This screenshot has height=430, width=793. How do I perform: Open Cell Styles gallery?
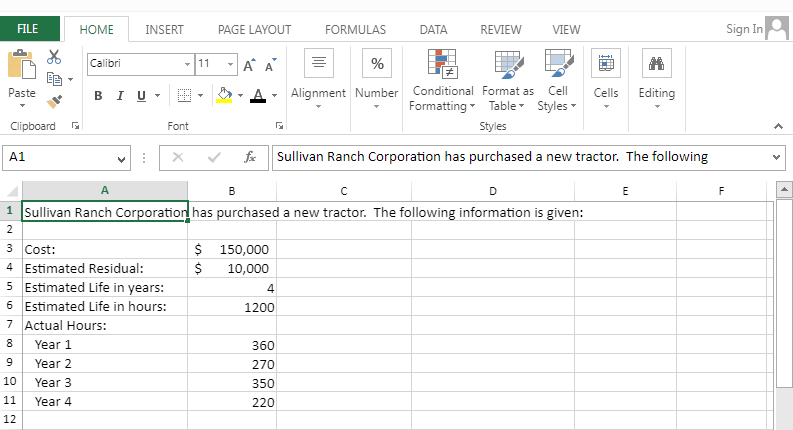[557, 80]
